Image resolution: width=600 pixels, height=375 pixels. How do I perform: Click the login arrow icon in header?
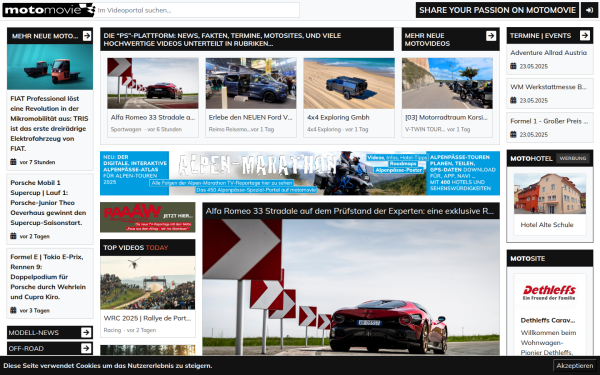click(589, 10)
